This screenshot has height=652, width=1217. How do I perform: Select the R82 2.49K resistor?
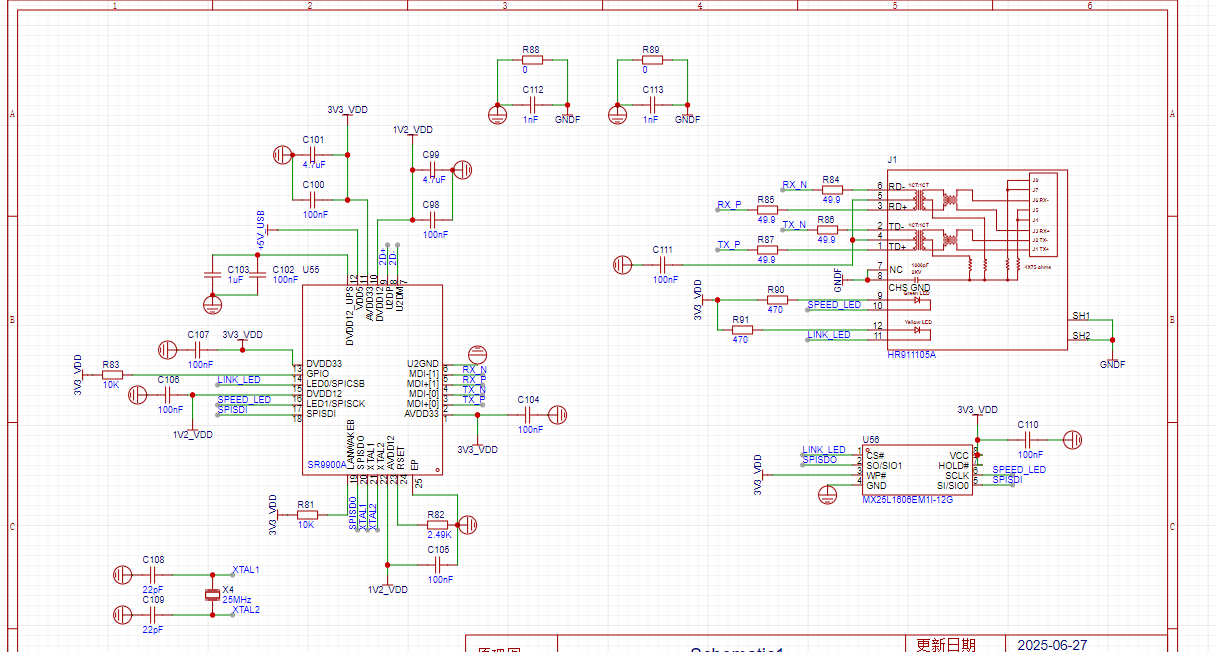click(436, 524)
